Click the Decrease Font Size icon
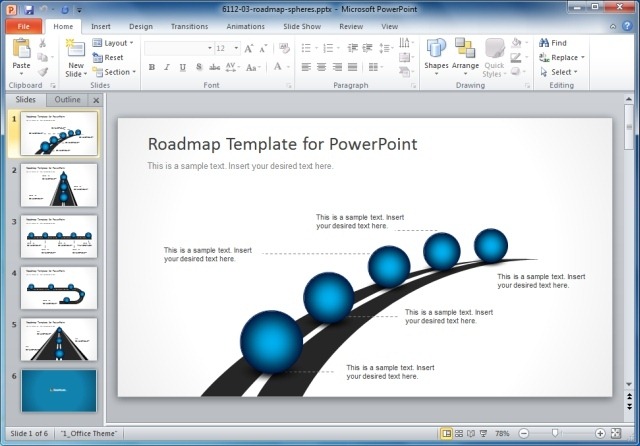Screen dimensions: 640x446 (263, 49)
